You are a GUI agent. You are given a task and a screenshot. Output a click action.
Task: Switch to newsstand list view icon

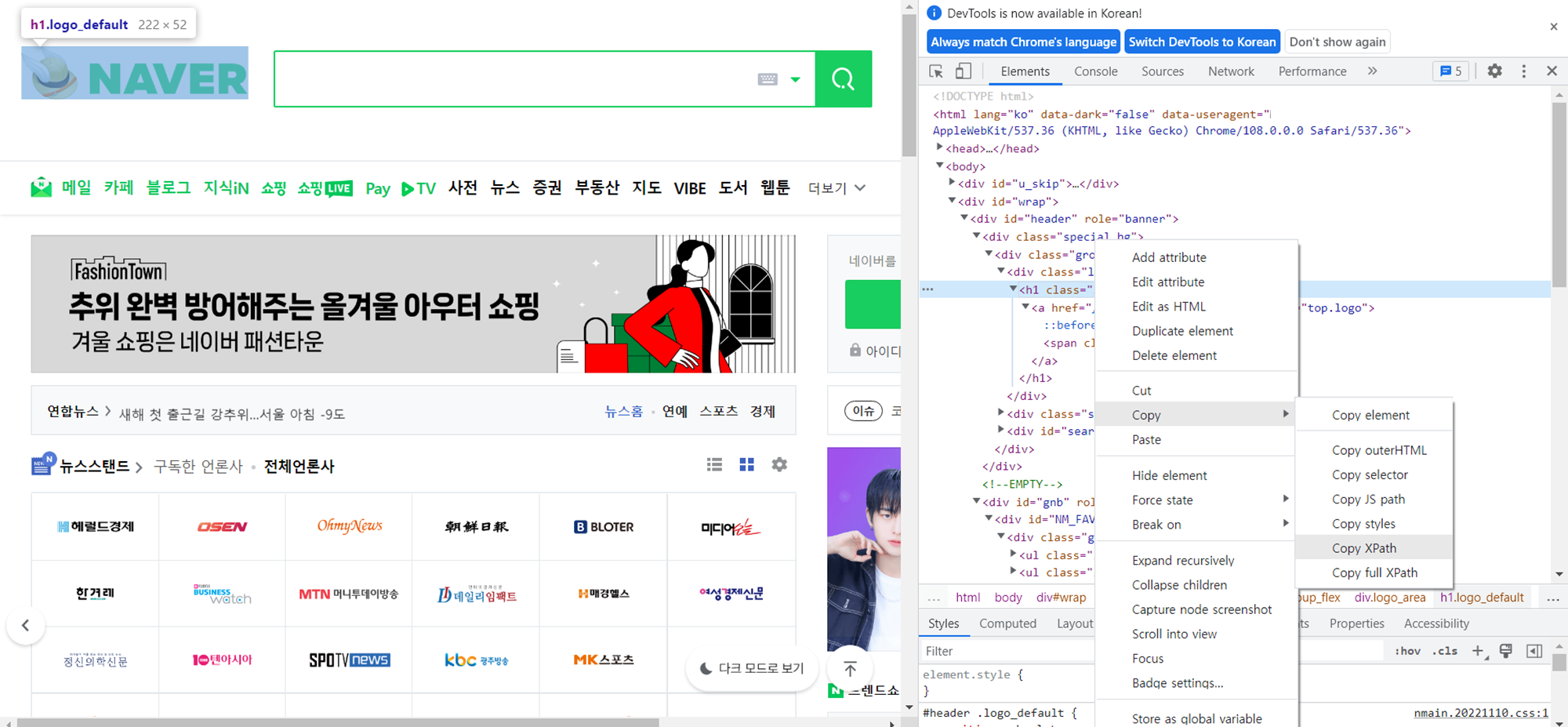[x=714, y=465]
